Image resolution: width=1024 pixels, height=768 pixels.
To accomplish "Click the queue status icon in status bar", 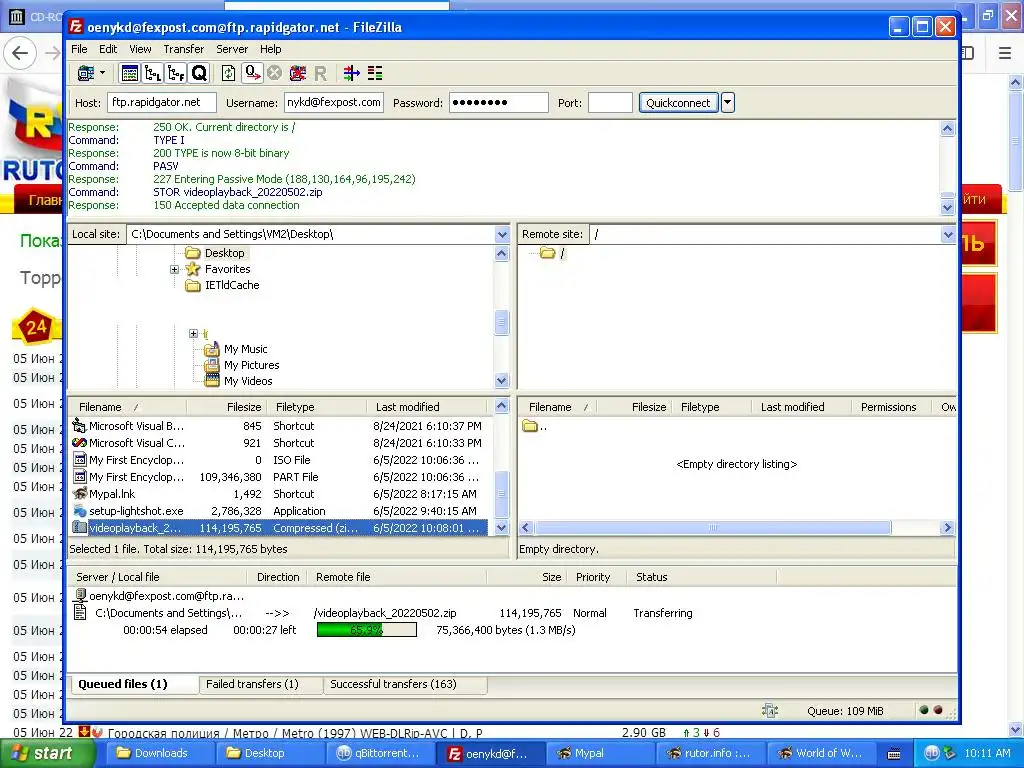I will click(770, 711).
